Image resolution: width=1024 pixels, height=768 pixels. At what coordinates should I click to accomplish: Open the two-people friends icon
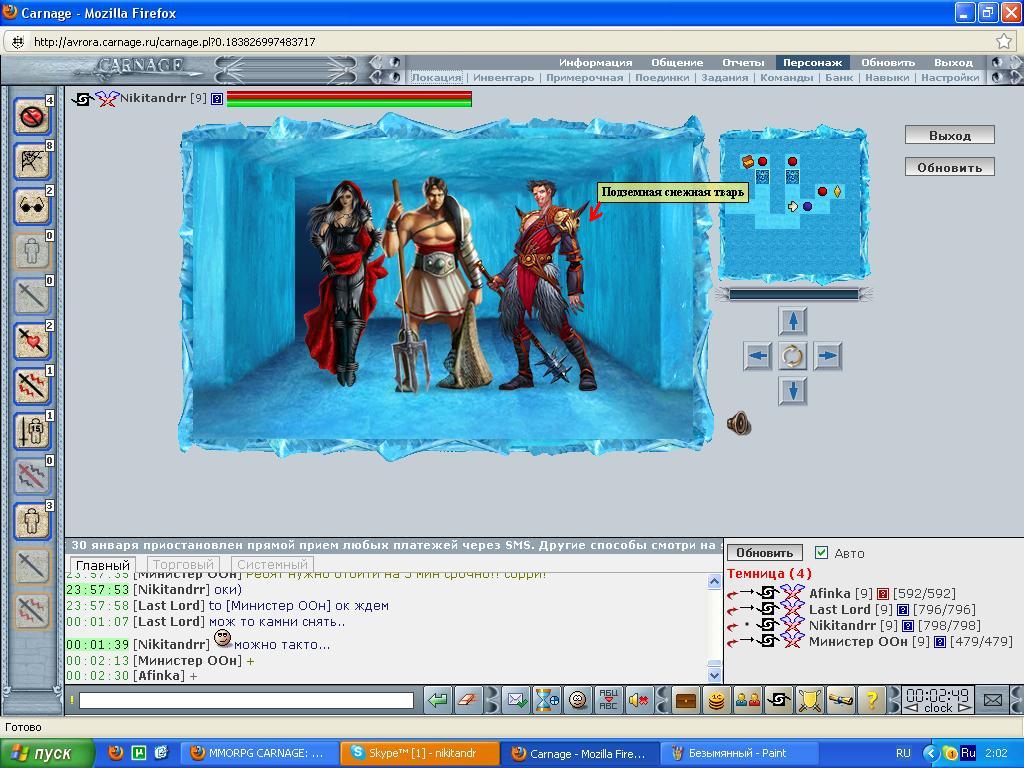(x=747, y=701)
